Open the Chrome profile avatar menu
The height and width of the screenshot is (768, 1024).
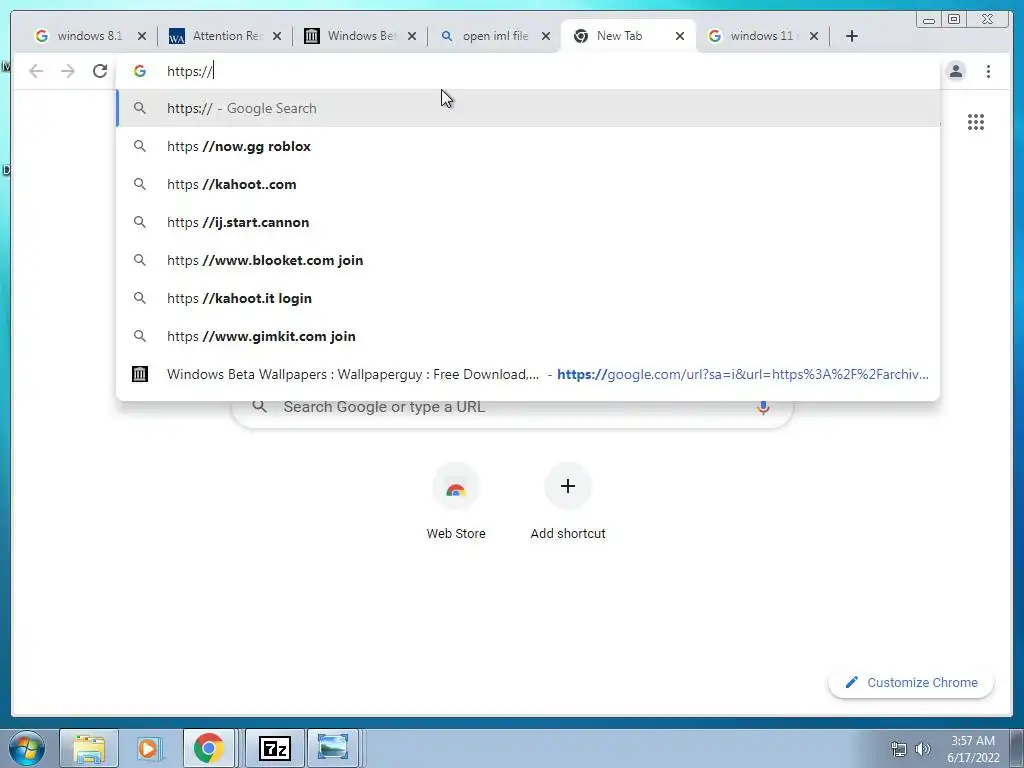[x=955, y=71]
